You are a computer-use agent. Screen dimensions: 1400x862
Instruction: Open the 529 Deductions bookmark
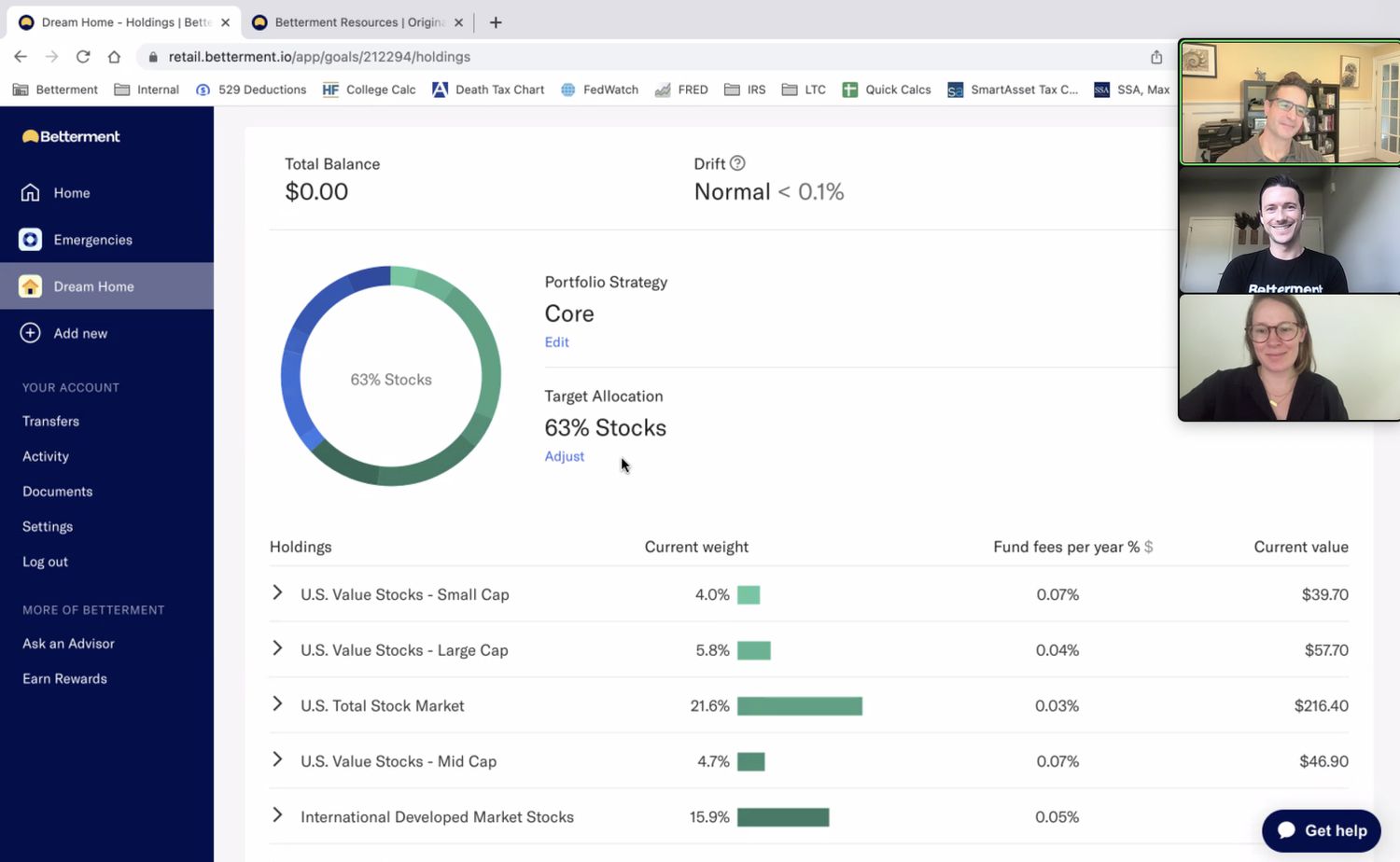[251, 90]
